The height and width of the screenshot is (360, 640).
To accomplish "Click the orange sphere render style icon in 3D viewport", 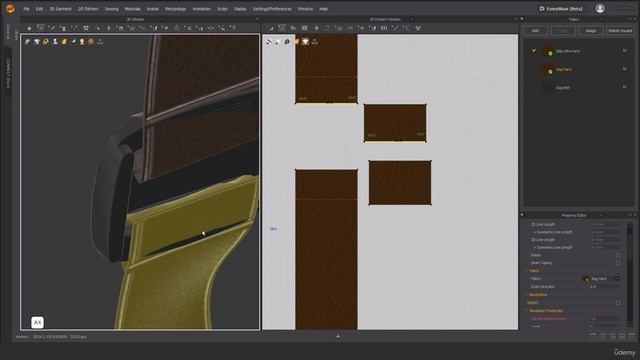I will [x=91, y=42].
